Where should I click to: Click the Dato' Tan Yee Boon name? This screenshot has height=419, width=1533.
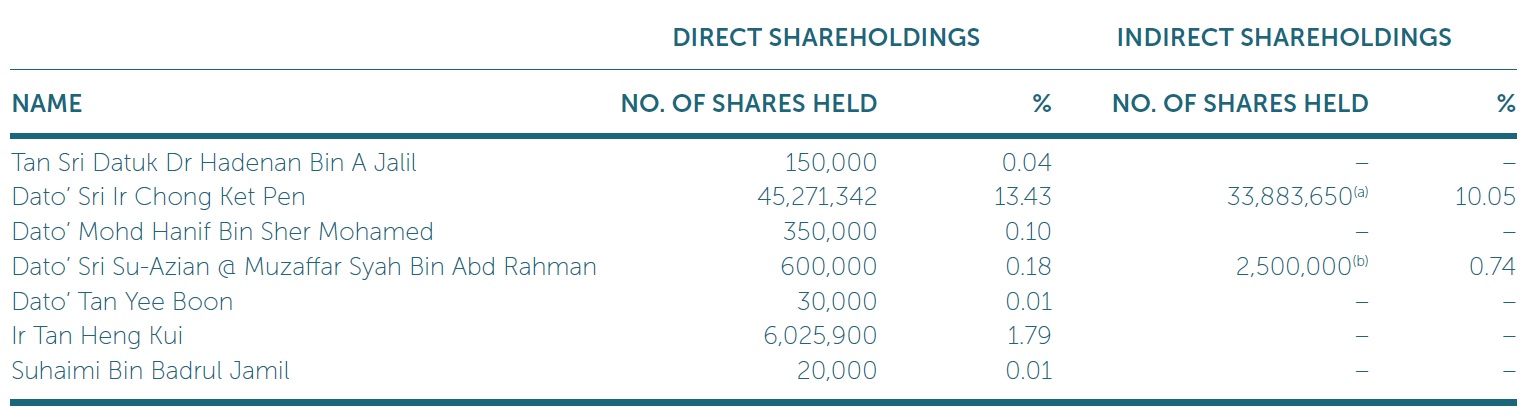(122, 301)
